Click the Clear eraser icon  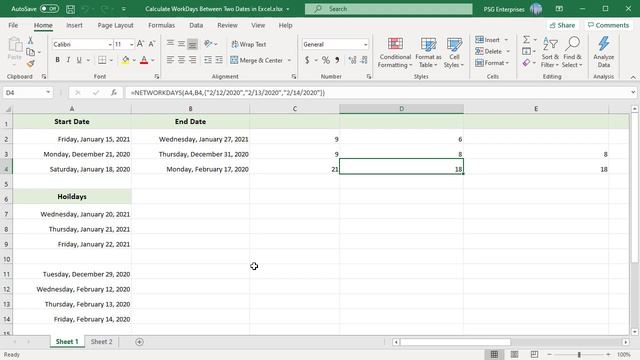(527, 63)
